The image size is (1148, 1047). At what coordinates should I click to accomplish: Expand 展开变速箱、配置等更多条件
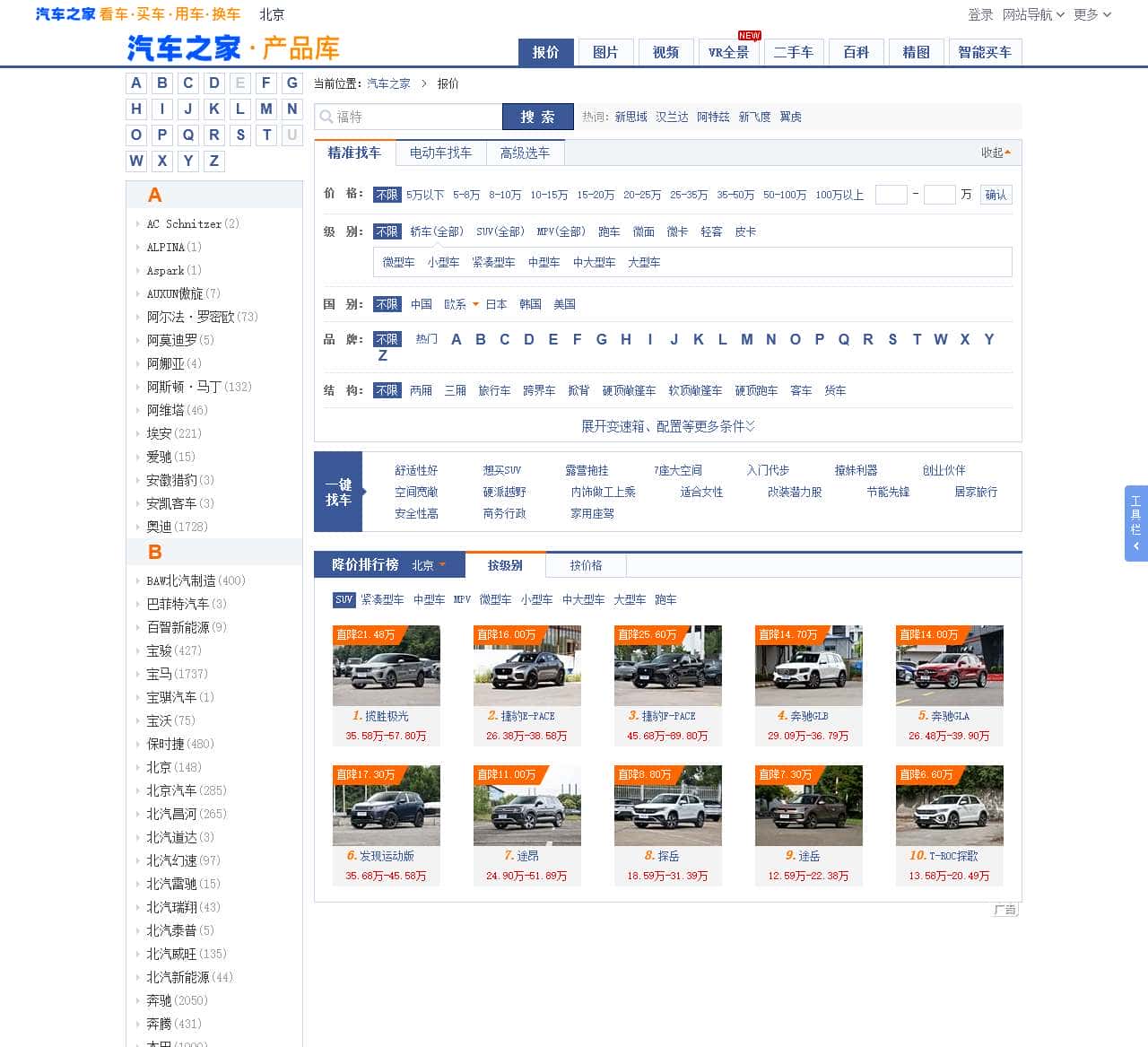[668, 426]
